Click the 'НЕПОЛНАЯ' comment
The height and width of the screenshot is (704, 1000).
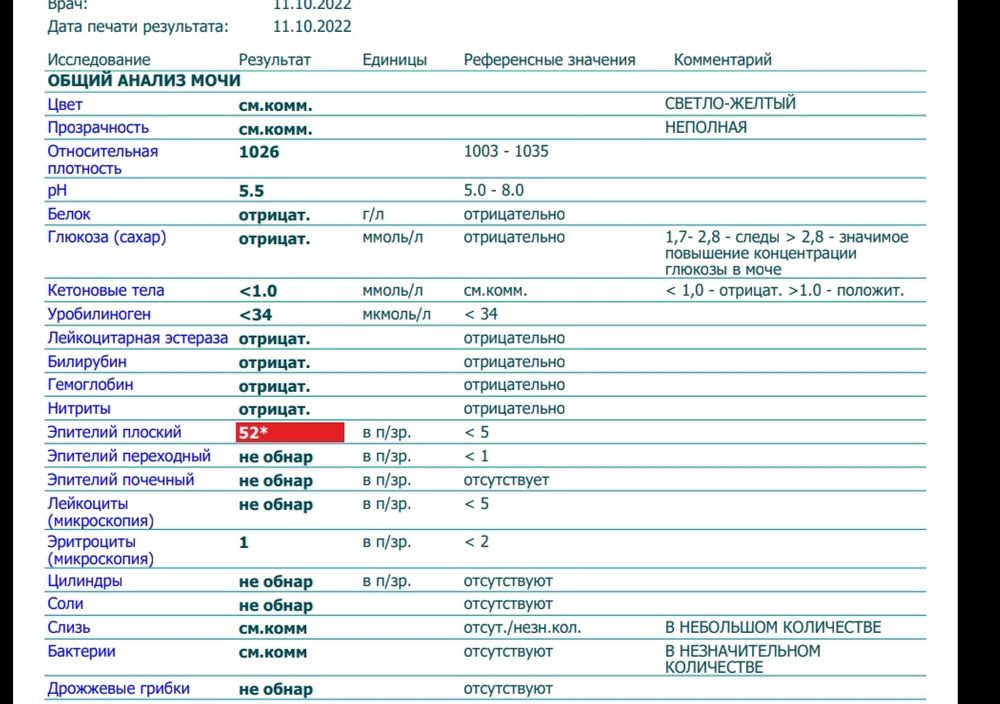(x=706, y=128)
